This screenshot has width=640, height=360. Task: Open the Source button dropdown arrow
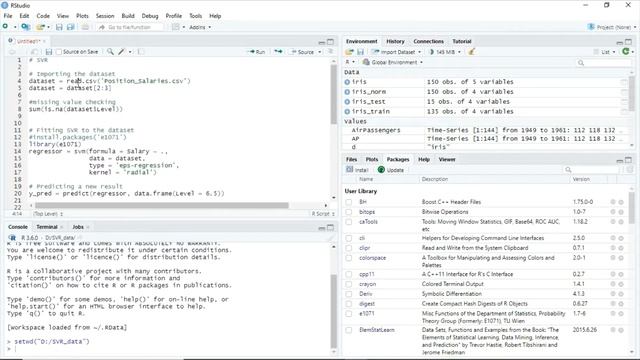click(320, 52)
